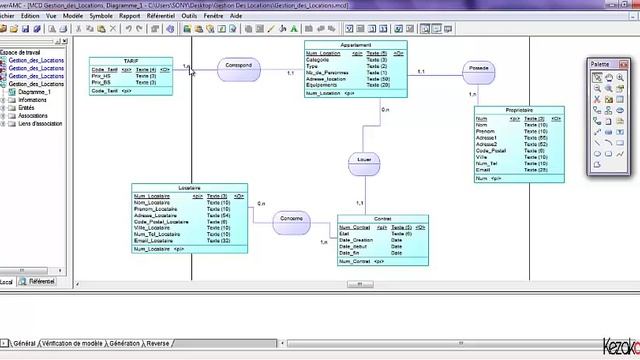Select the rounded rectangle tool in Palette
Screen dimensions: 640x360
tap(609, 154)
